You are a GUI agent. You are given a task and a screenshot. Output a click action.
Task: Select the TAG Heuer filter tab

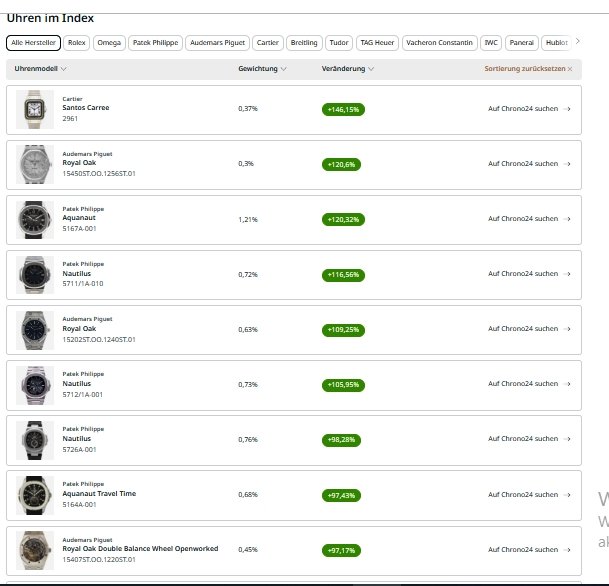click(377, 43)
